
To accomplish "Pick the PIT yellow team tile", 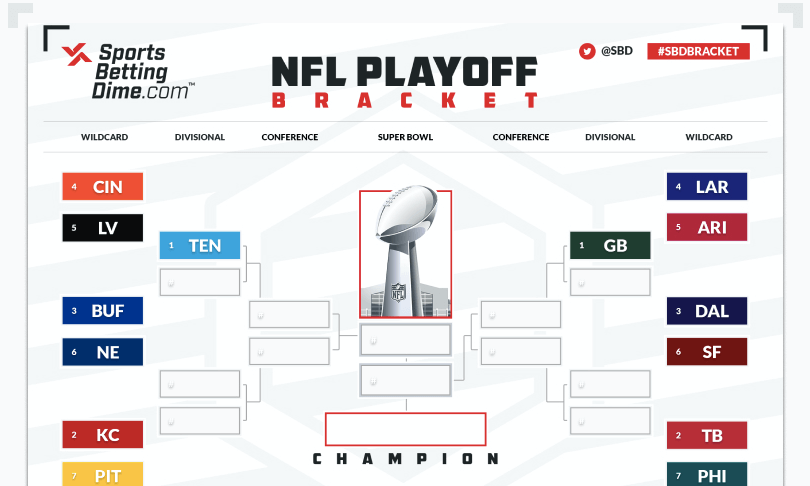I will click(x=103, y=474).
